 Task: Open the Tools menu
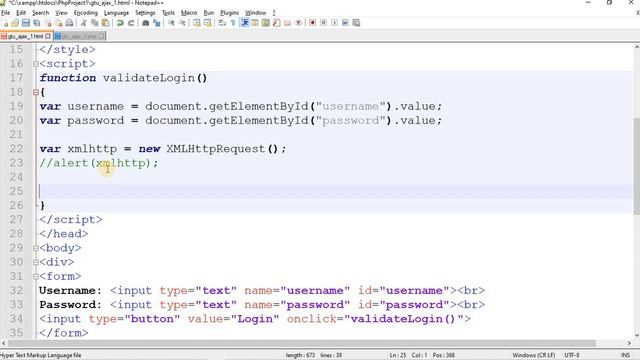168,13
